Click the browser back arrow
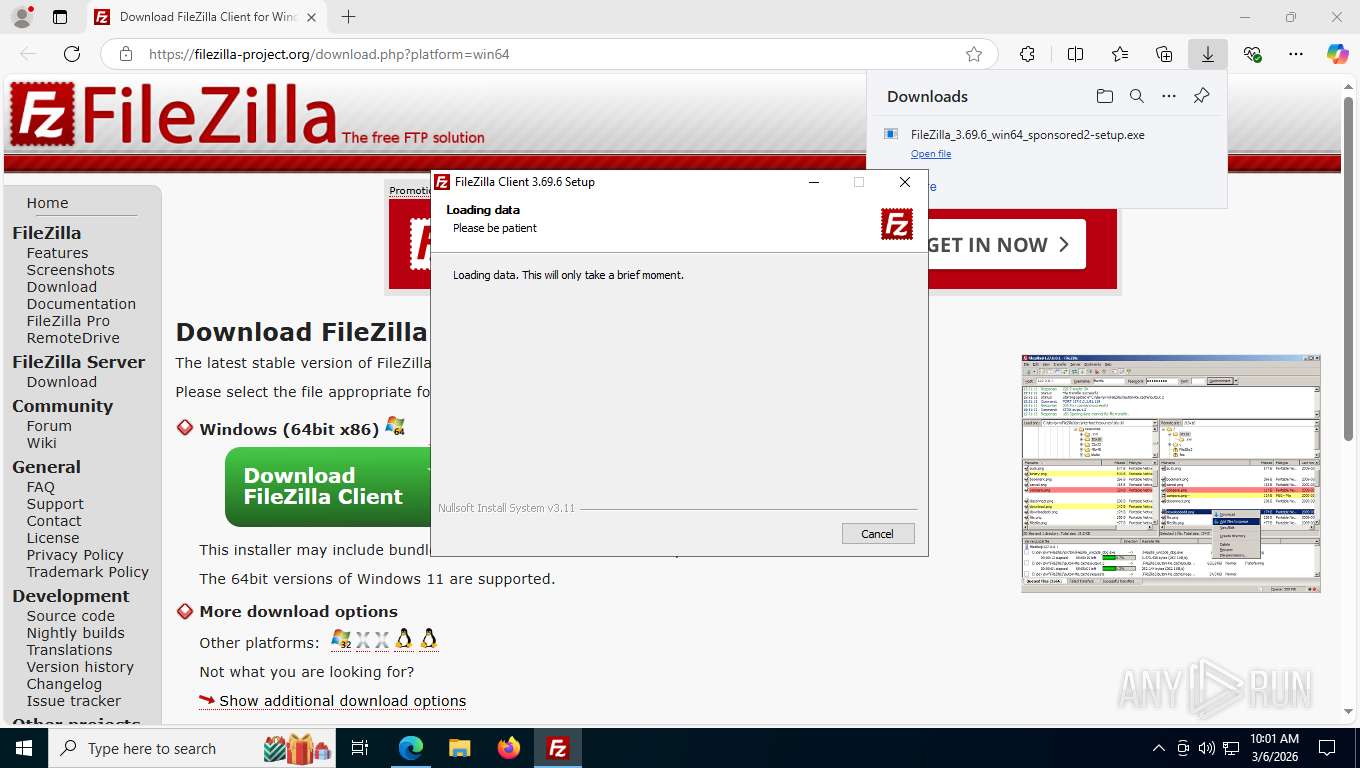The height and width of the screenshot is (768, 1360). (x=28, y=54)
